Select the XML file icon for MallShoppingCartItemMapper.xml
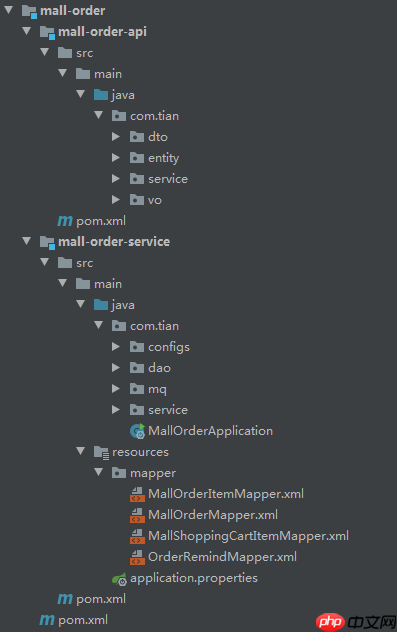The width and height of the screenshot is (397, 632). pos(137,536)
